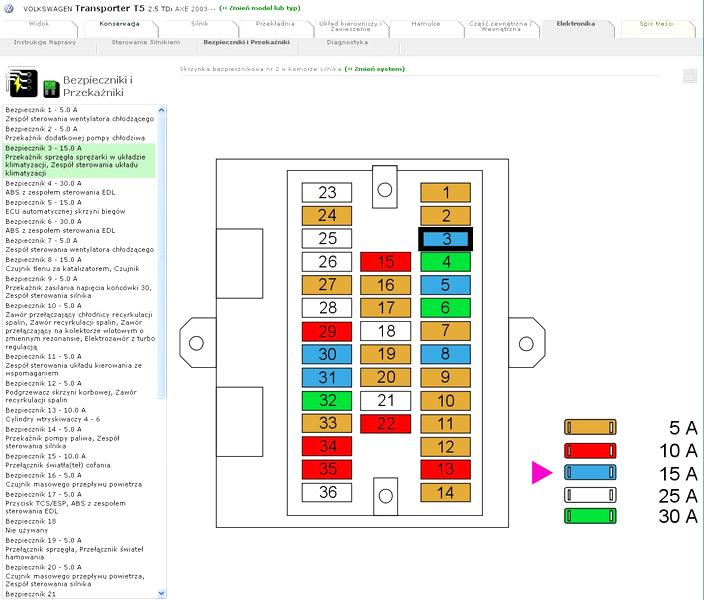Select blue 15 A fuse in legend
The width and height of the screenshot is (704, 600).
pyautogui.click(x=590, y=472)
